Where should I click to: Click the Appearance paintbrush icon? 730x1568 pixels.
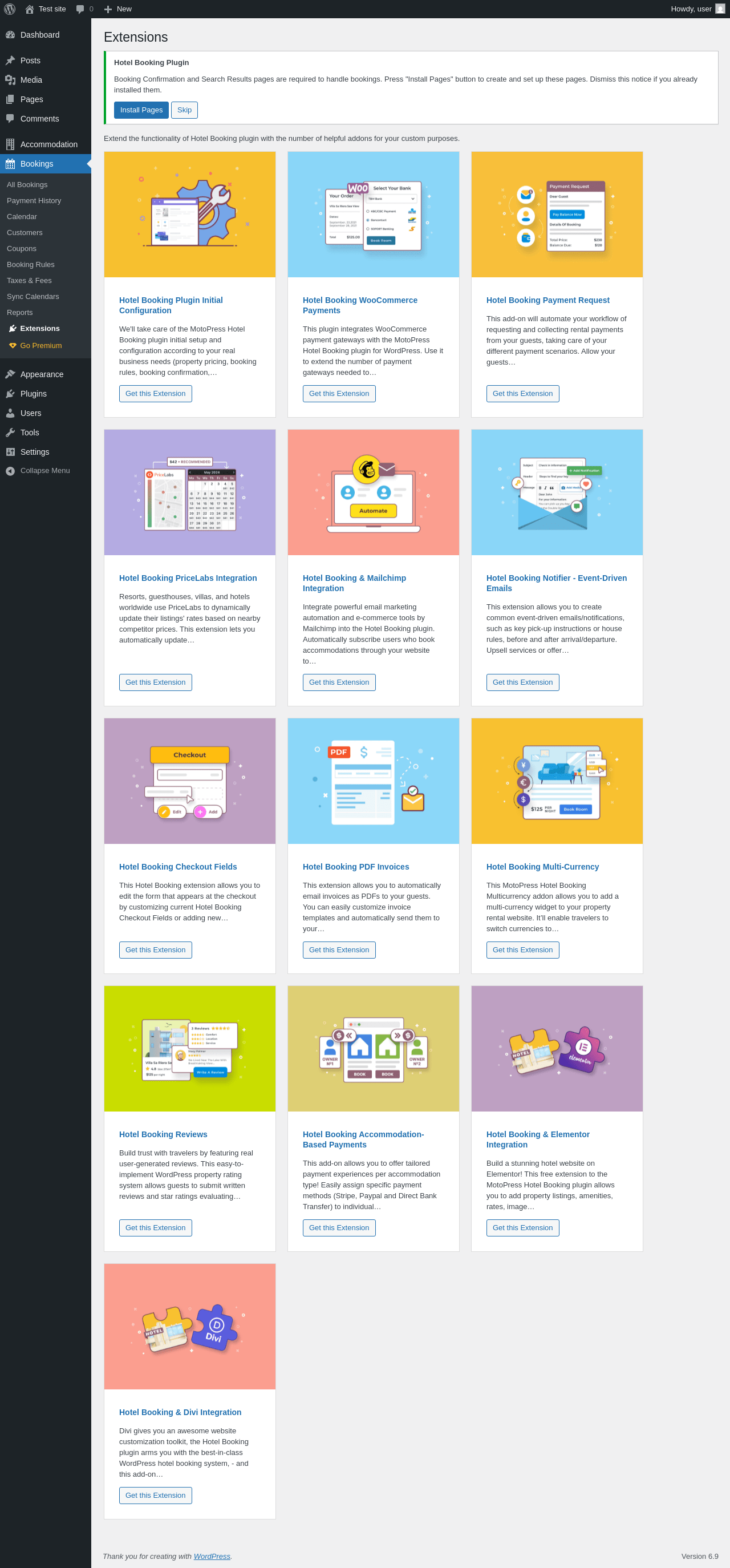10,375
